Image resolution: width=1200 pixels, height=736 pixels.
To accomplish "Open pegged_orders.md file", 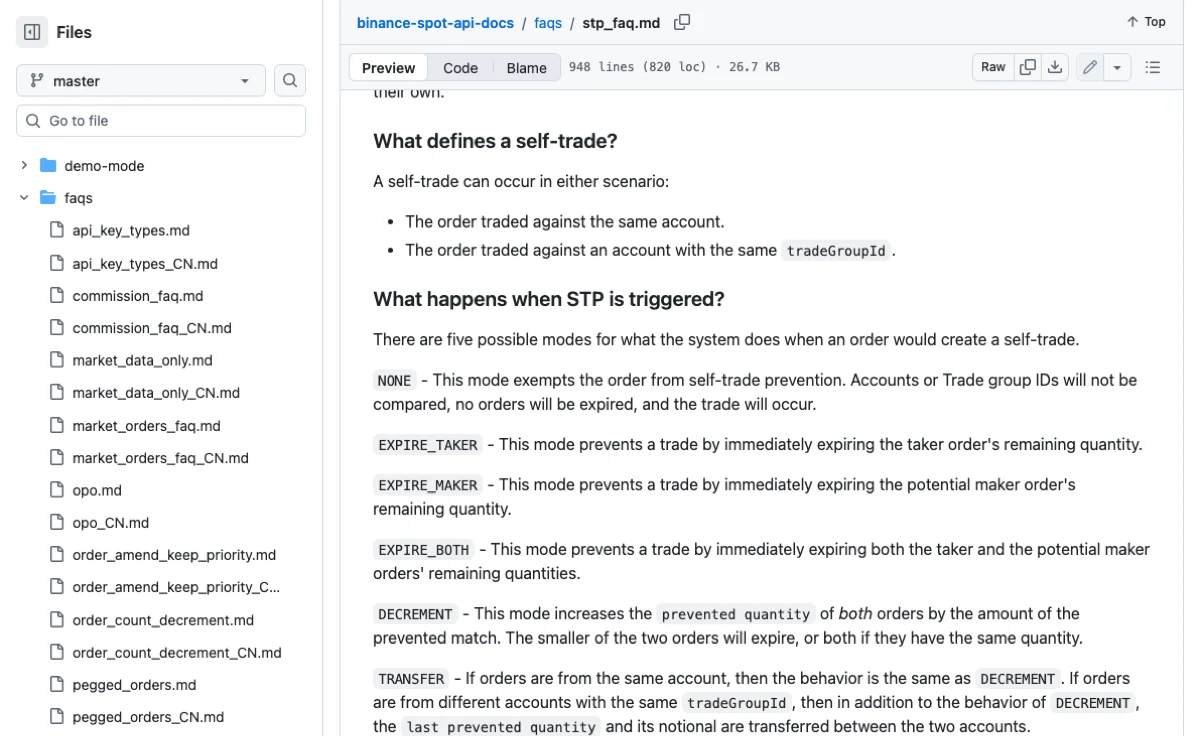I will (x=134, y=685).
